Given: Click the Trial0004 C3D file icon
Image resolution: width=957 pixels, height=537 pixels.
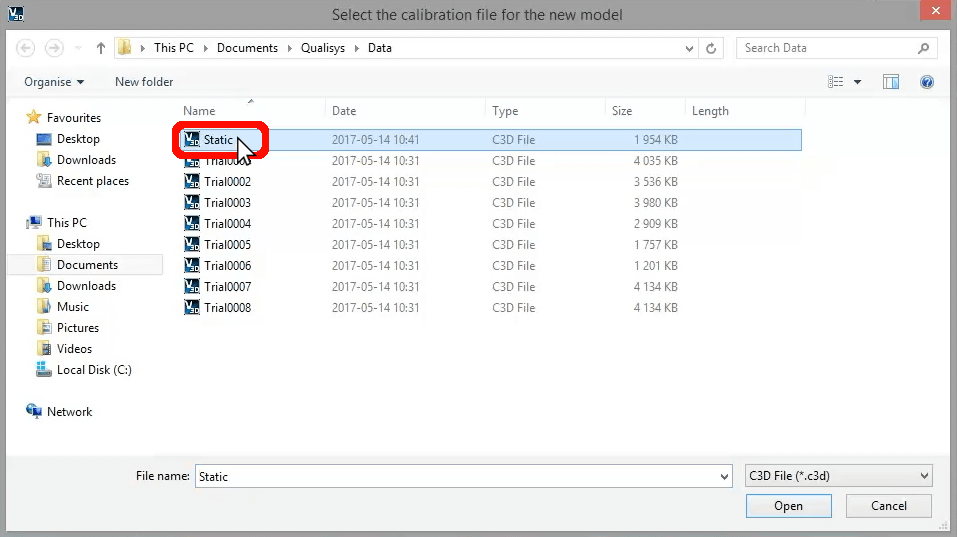Looking at the screenshot, I should (192, 224).
